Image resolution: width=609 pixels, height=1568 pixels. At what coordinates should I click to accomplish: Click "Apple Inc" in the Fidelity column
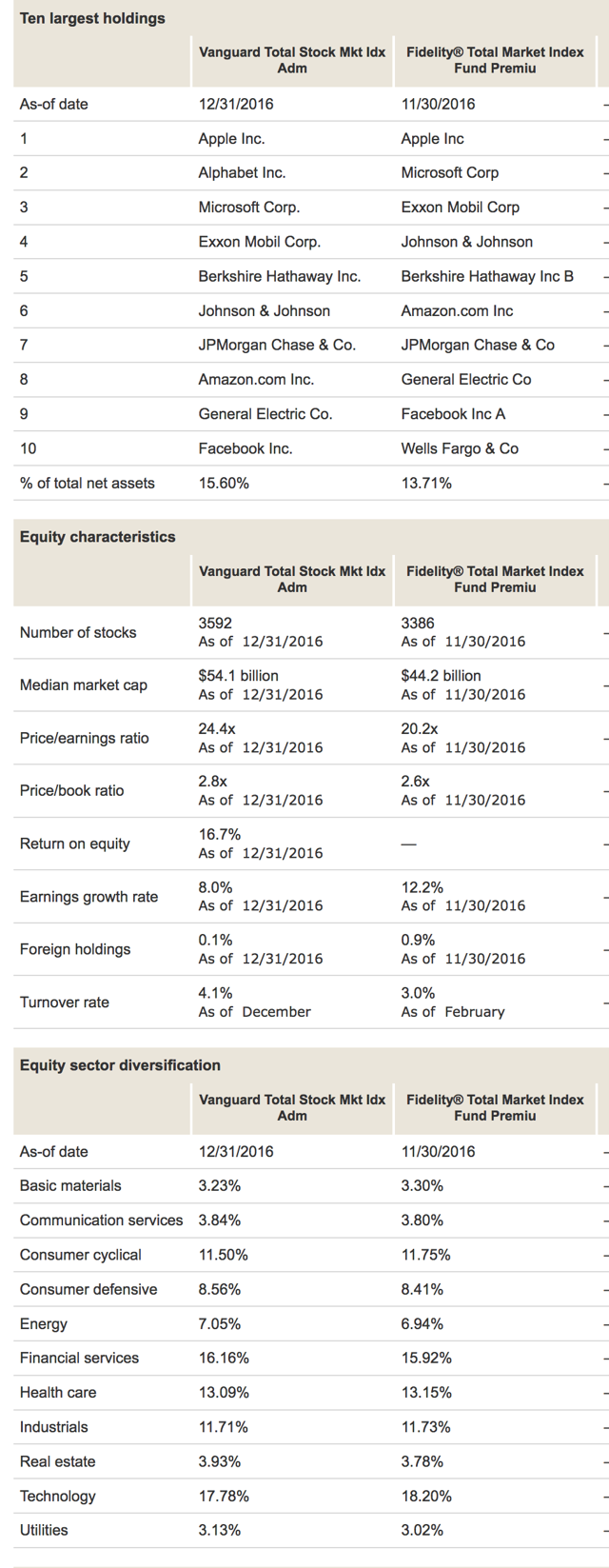(x=433, y=139)
